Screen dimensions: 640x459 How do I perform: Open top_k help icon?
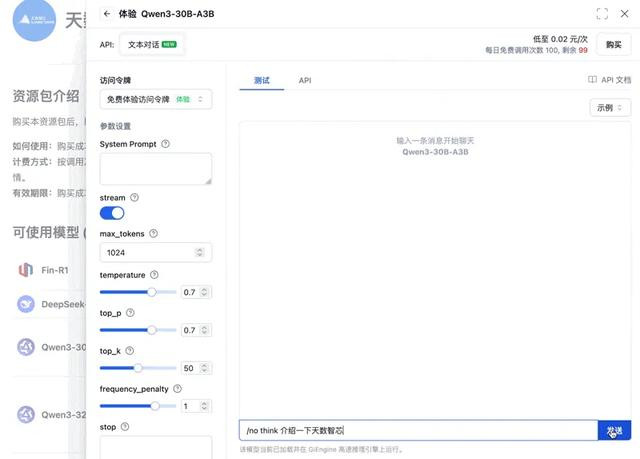pos(129,350)
